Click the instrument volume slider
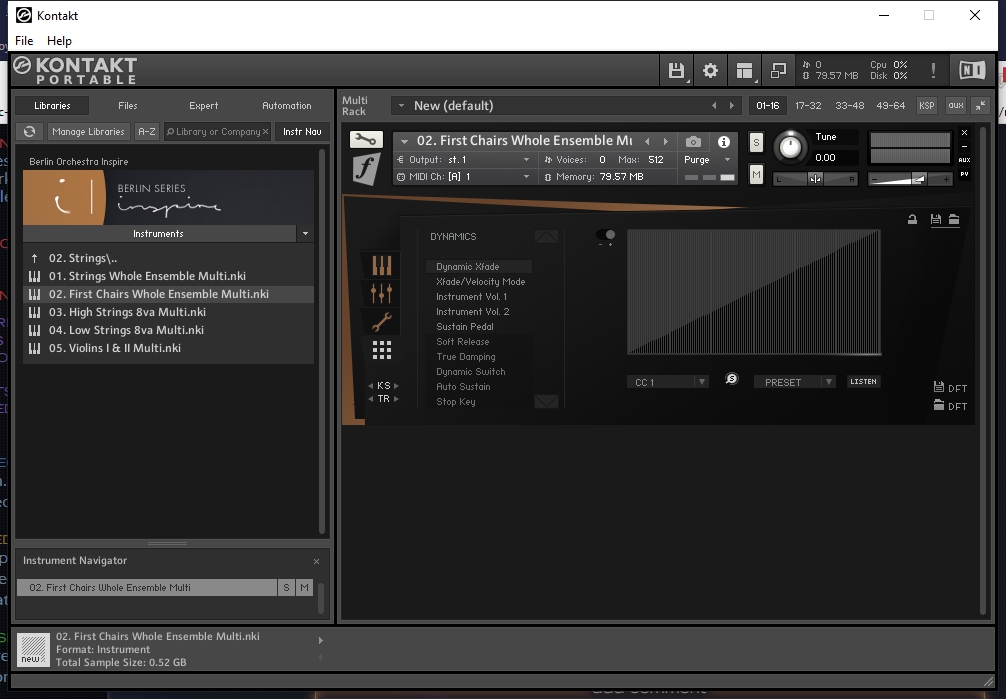This screenshot has width=1006, height=699. 910,180
